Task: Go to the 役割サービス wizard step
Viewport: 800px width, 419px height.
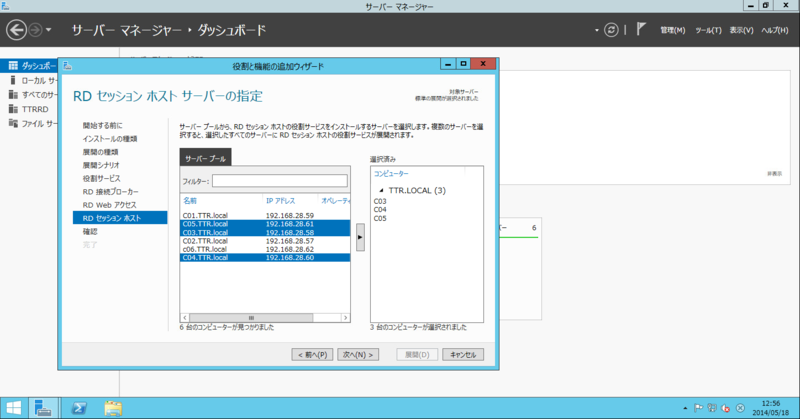Action: click(x=102, y=179)
